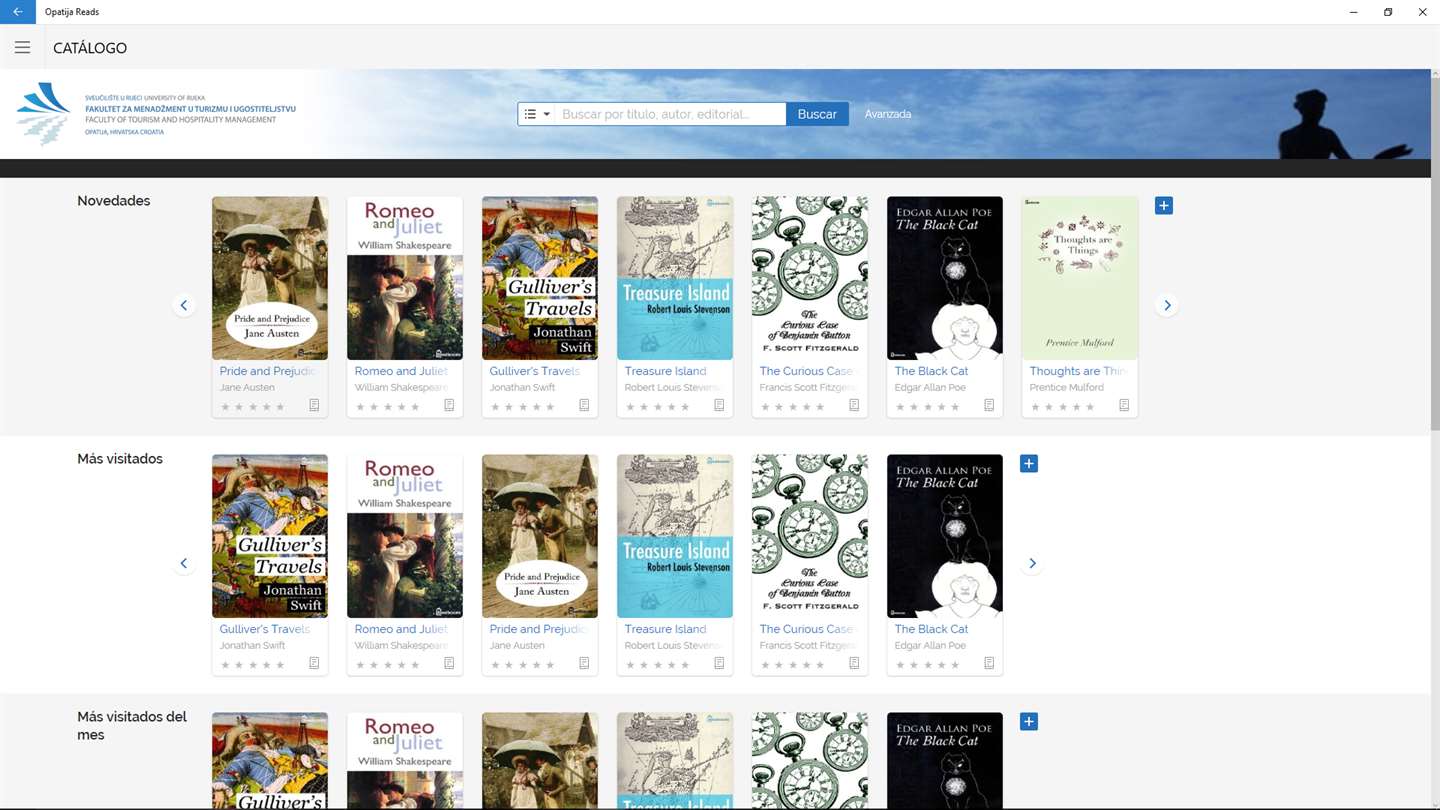Click ebook icon on Novedades Black Cat card
The height and width of the screenshot is (810, 1440).
[989, 405]
